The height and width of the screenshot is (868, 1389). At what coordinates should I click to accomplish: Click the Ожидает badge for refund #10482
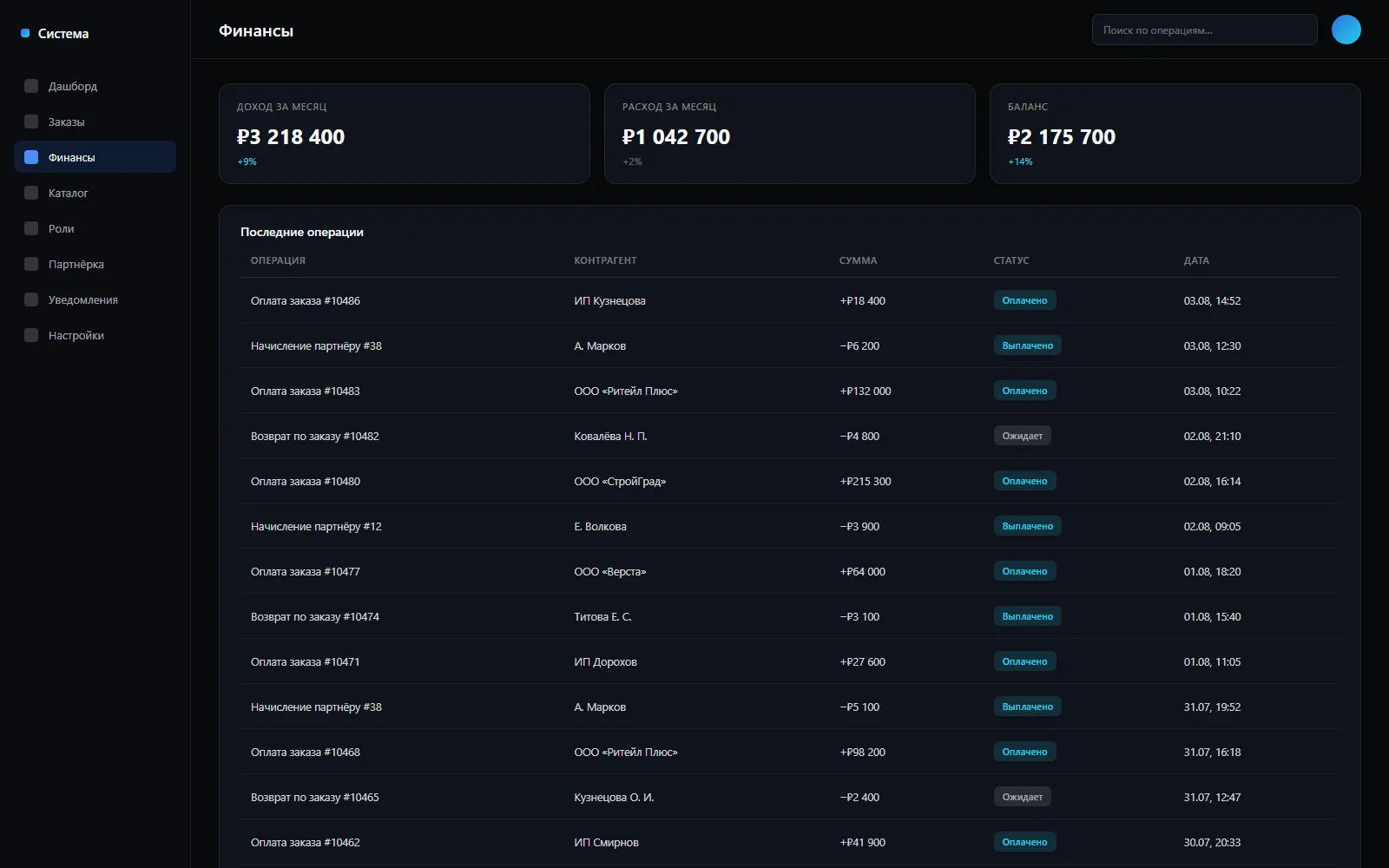click(1022, 436)
